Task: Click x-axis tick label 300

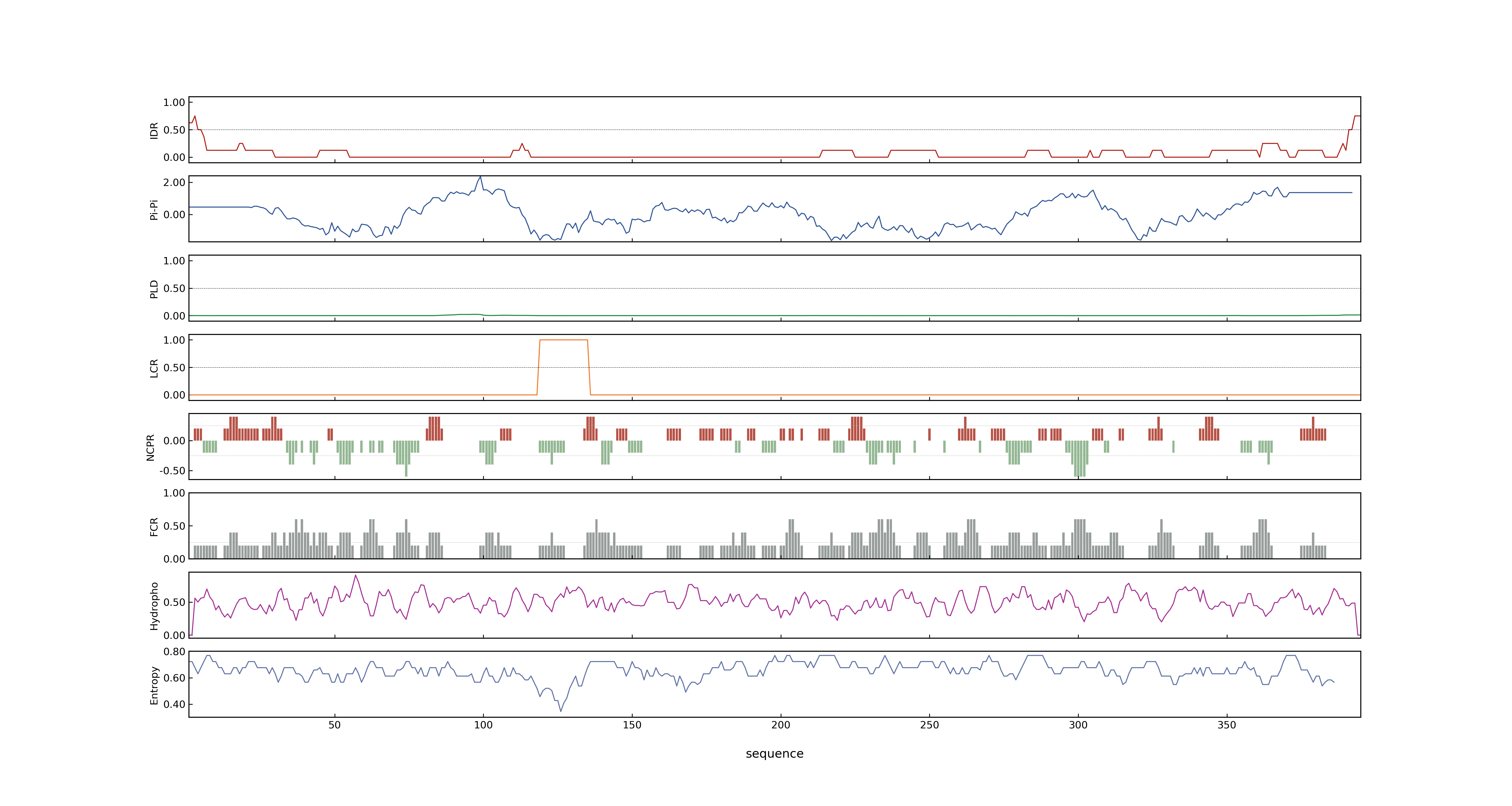Action: click(x=1078, y=725)
